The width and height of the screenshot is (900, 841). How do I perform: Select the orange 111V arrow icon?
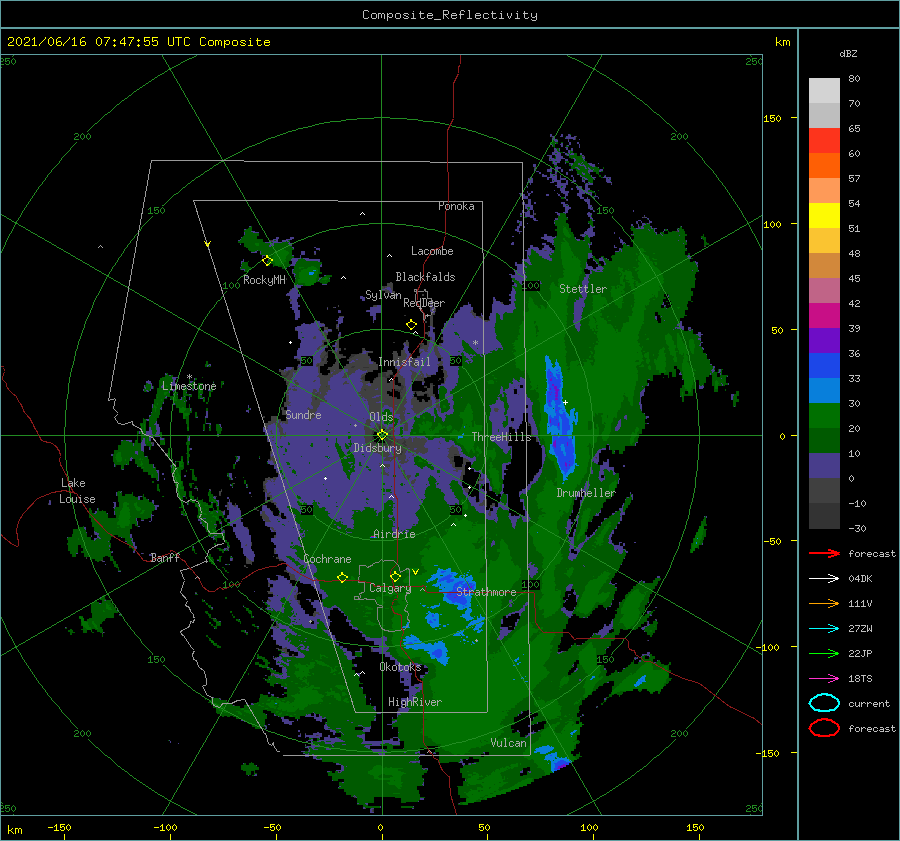tap(824, 603)
